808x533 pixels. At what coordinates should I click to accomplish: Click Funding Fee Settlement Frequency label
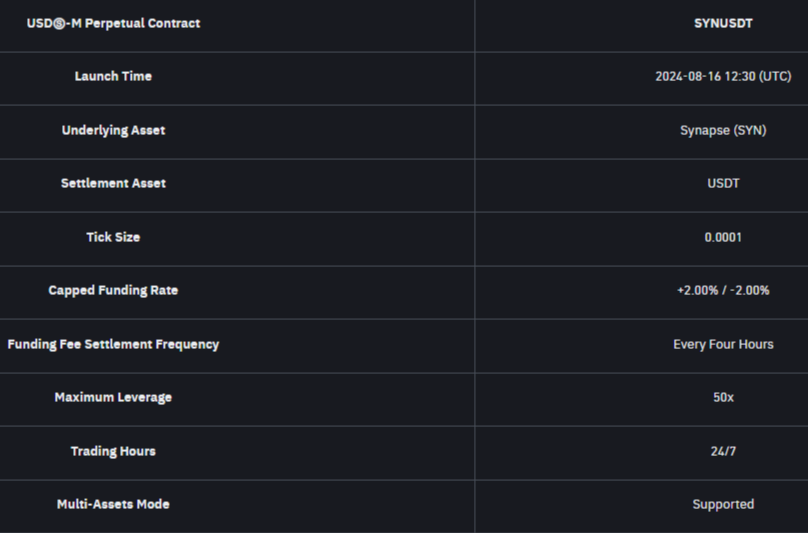[x=113, y=344]
